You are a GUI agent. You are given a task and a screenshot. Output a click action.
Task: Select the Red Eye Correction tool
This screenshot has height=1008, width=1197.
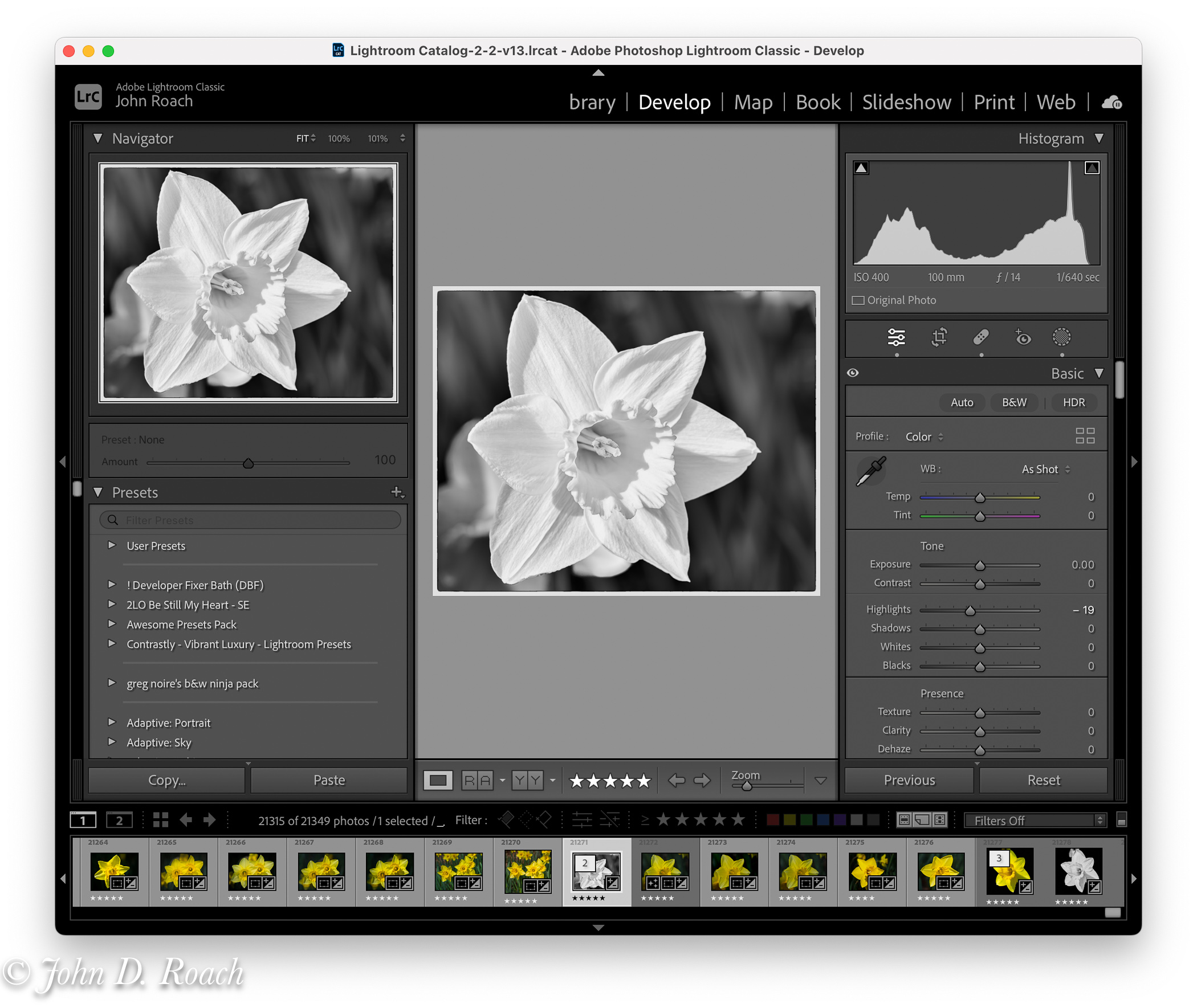click(1022, 337)
